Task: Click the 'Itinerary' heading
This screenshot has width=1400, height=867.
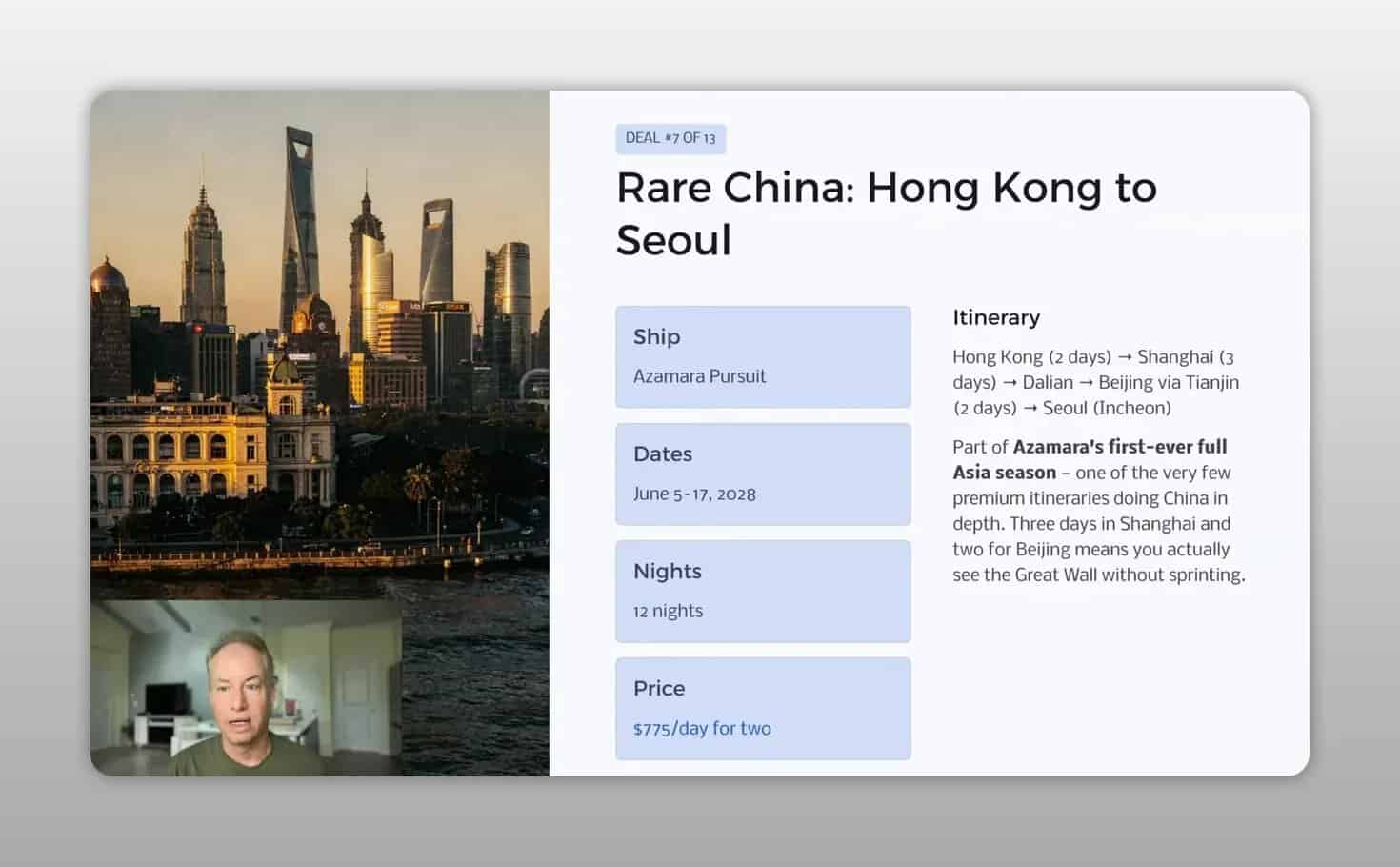Action: (996, 317)
